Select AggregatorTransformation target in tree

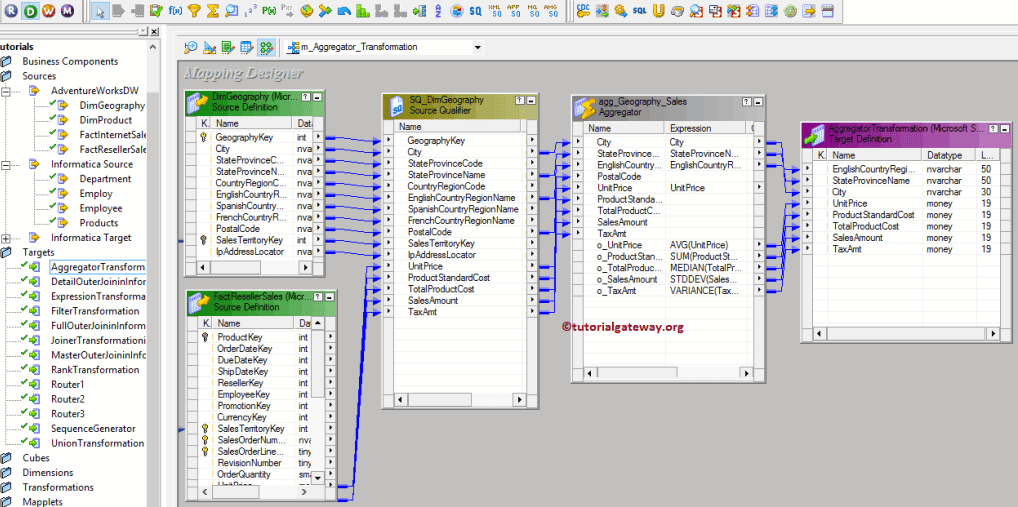pyautogui.click(x=97, y=267)
